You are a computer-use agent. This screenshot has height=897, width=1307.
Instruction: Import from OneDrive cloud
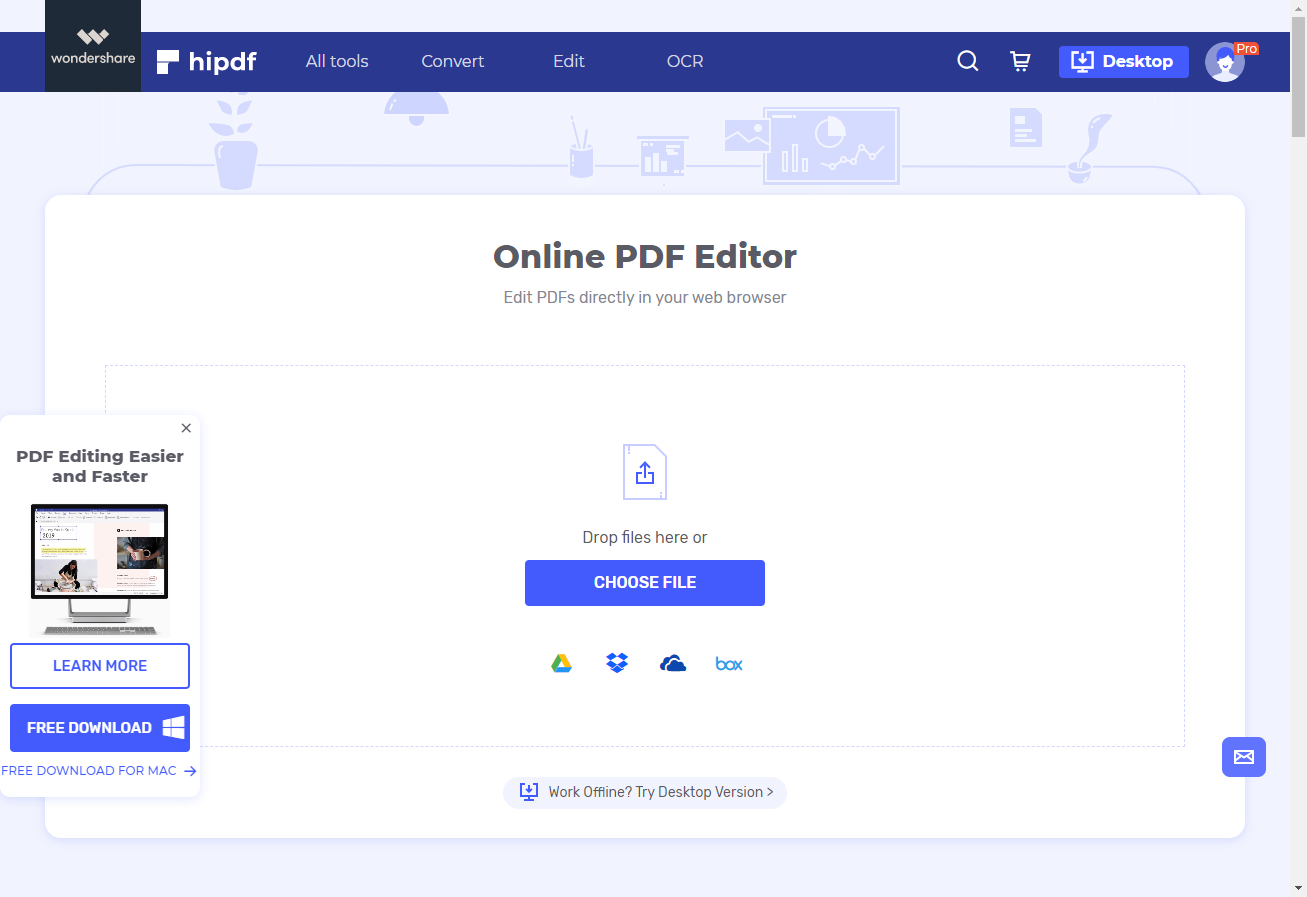click(x=673, y=663)
